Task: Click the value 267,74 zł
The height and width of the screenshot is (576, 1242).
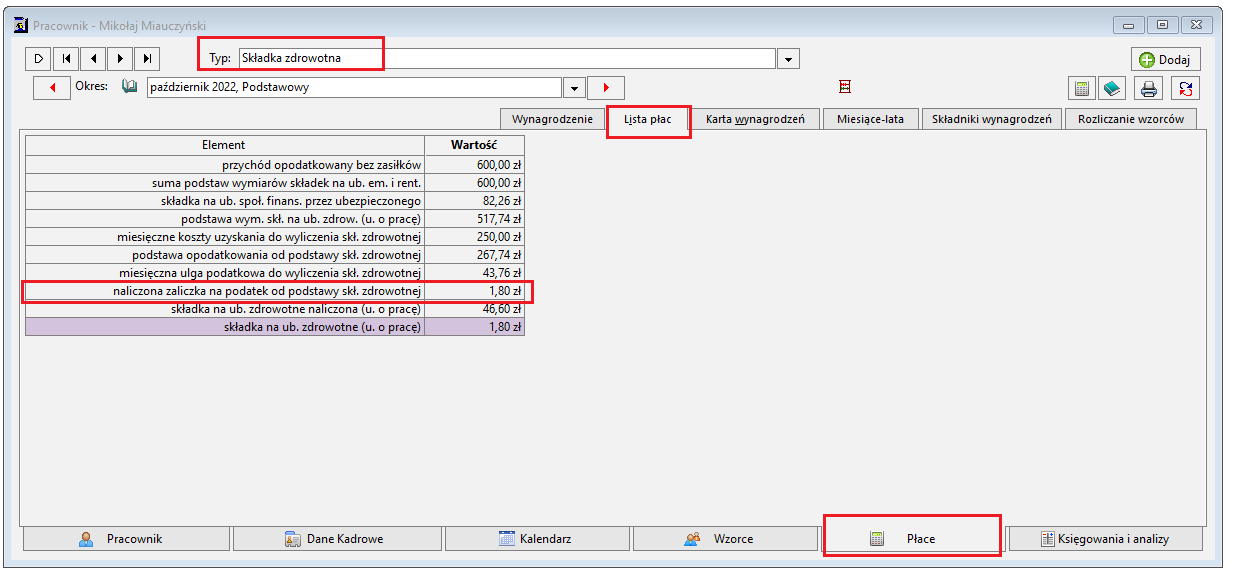Action: point(499,255)
